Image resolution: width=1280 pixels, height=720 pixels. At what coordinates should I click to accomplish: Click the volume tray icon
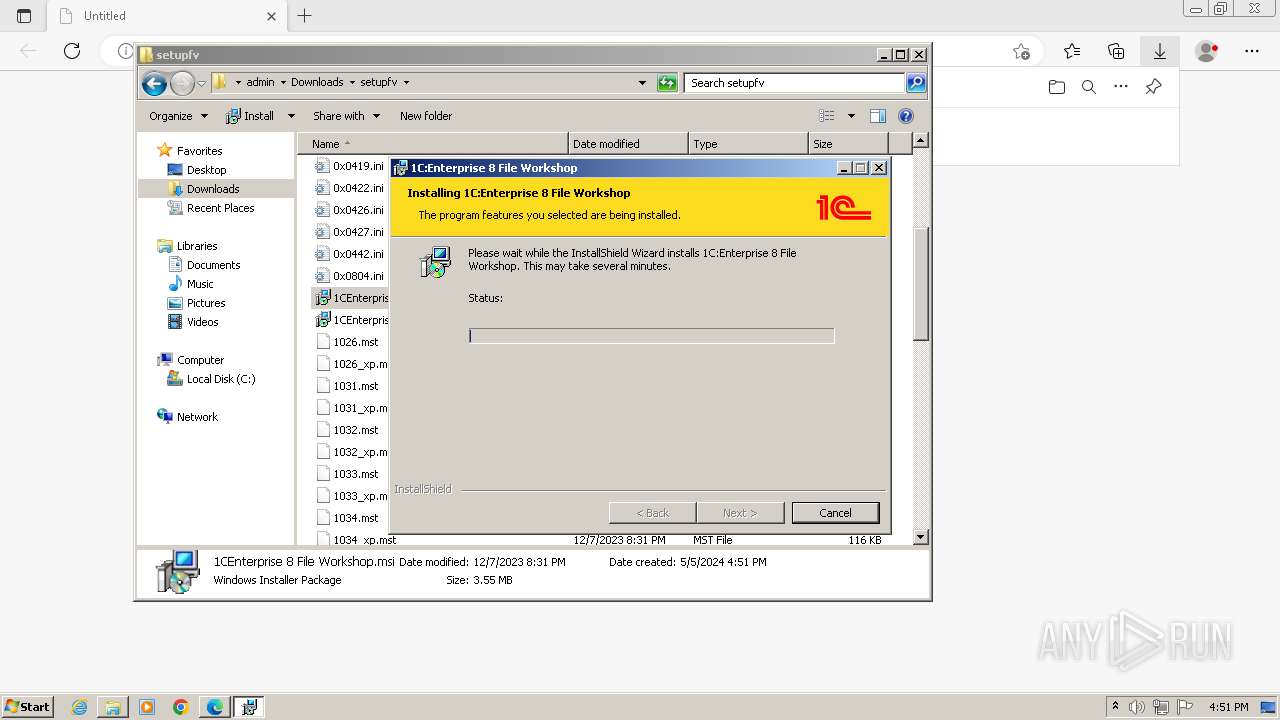1137,707
